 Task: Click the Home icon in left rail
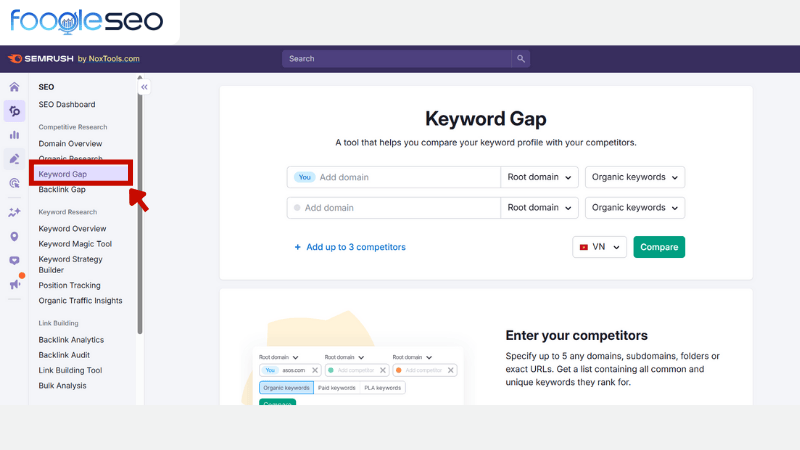(14, 87)
